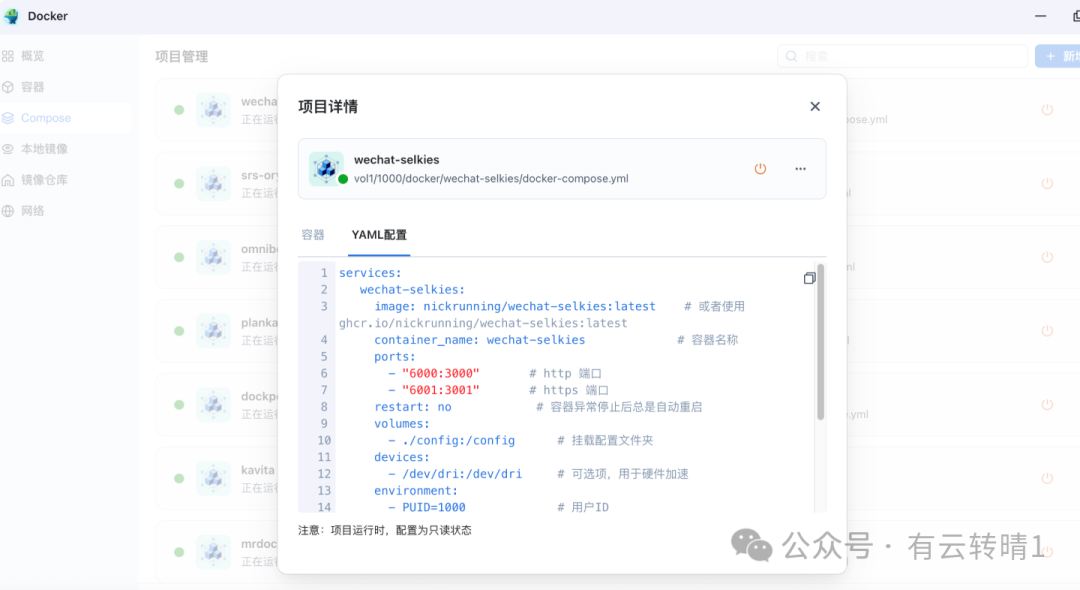Open 概览 in the sidebar
Image resolution: width=1080 pixels, height=590 pixels.
(x=32, y=56)
